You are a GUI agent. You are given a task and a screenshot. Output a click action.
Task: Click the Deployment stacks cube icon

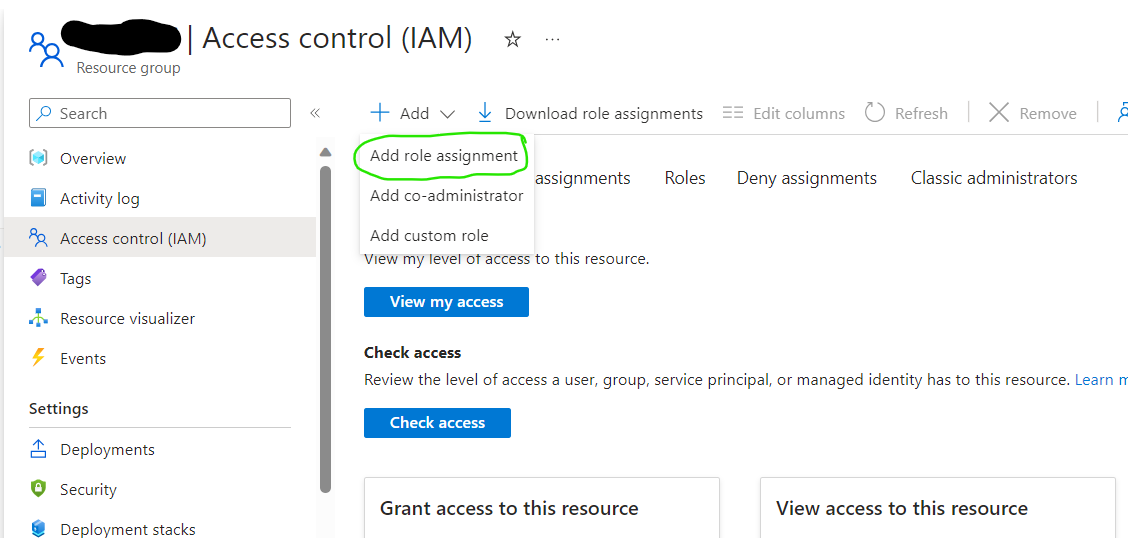[38, 529]
